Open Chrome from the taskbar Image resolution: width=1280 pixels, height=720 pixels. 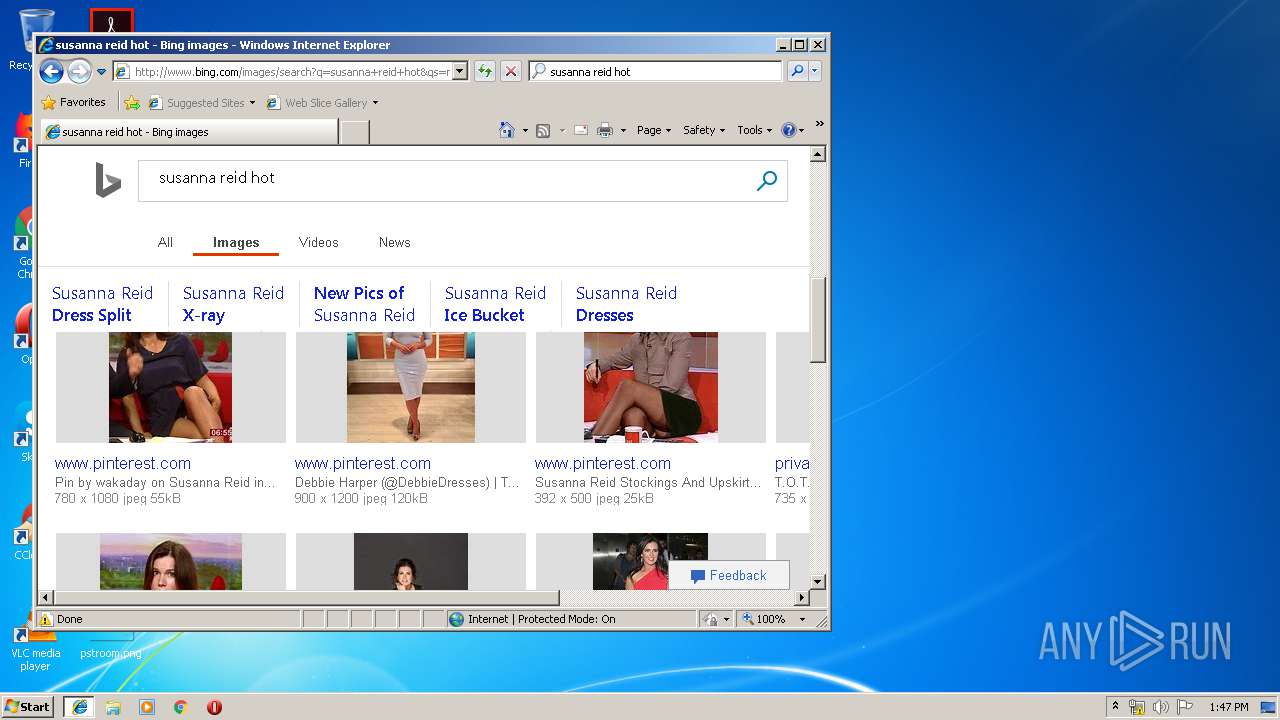click(x=181, y=707)
